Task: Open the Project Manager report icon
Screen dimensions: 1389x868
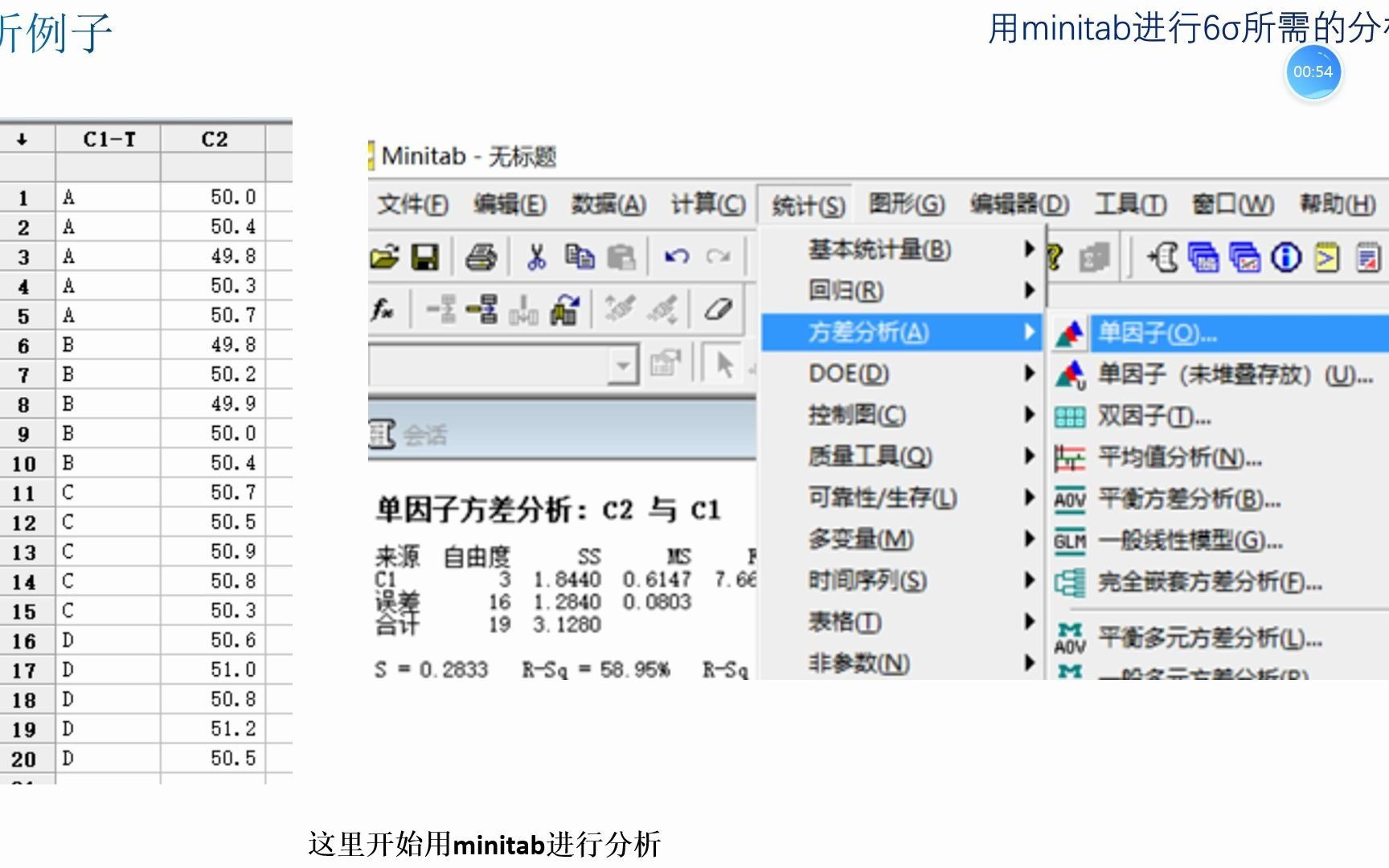Action: 1366,257
